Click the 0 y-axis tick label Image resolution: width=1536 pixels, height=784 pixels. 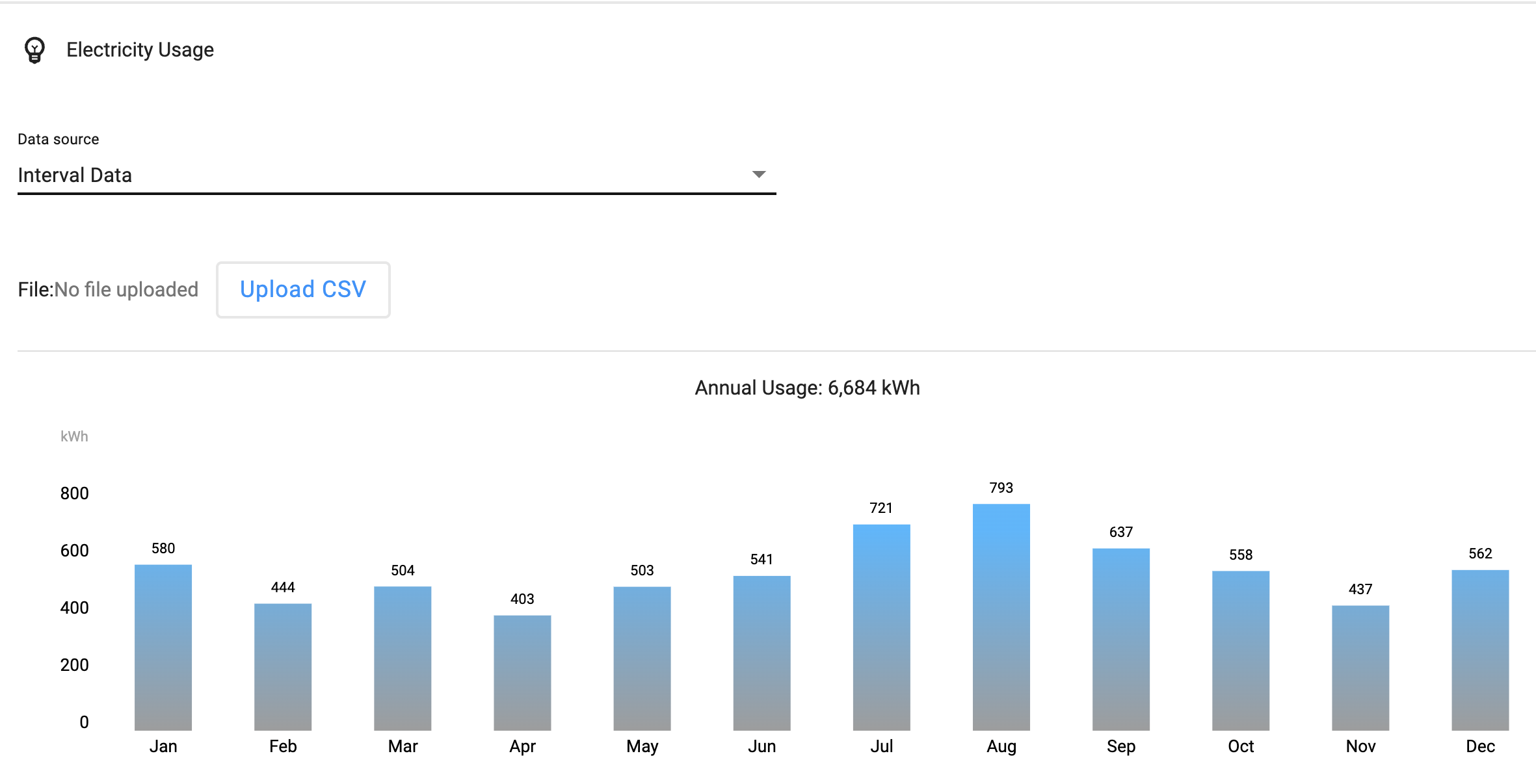pos(84,722)
